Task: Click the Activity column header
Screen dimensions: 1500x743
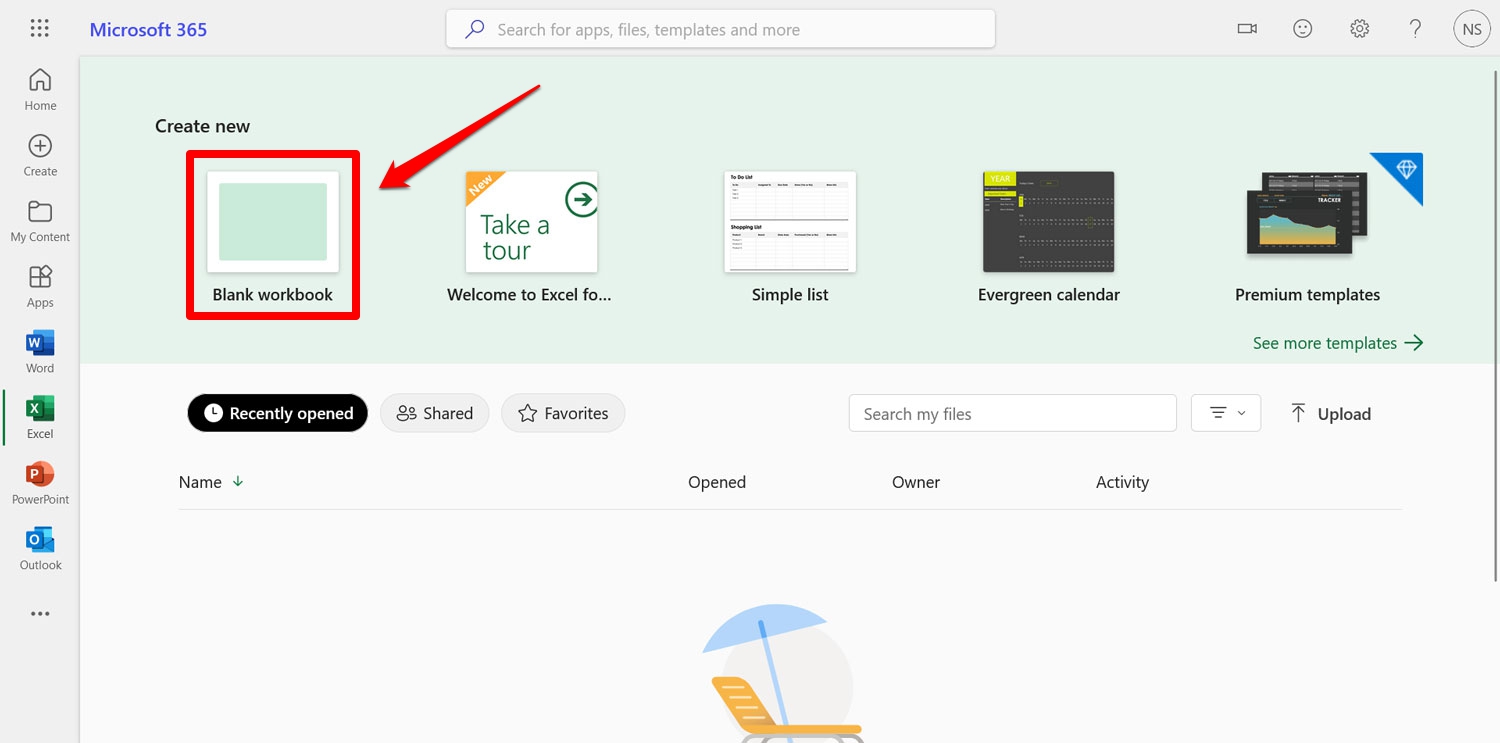Action: tap(1122, 482)
